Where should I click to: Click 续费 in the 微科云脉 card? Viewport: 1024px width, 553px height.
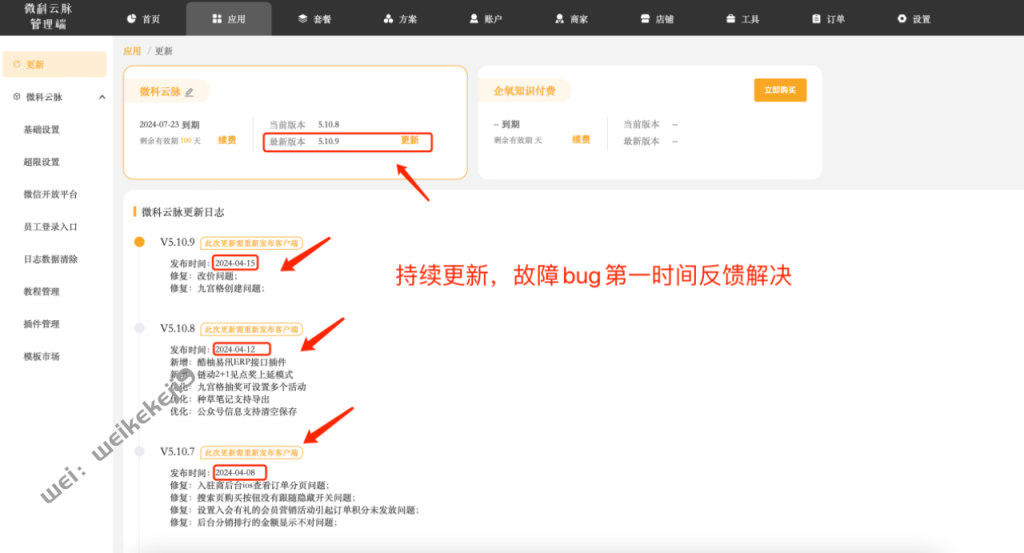(x=227, y=140)
